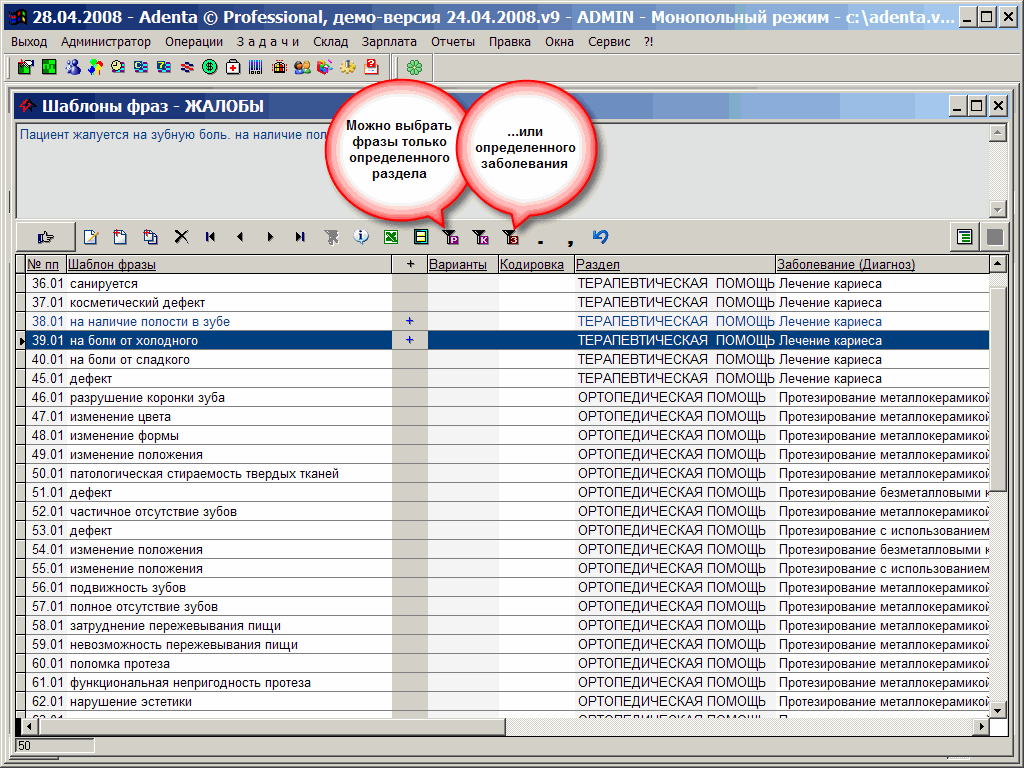Image resolution: width=1024 pixels, height=768 pixels.
Task: Click the edit record pencil icon
Action: (91, 237)
